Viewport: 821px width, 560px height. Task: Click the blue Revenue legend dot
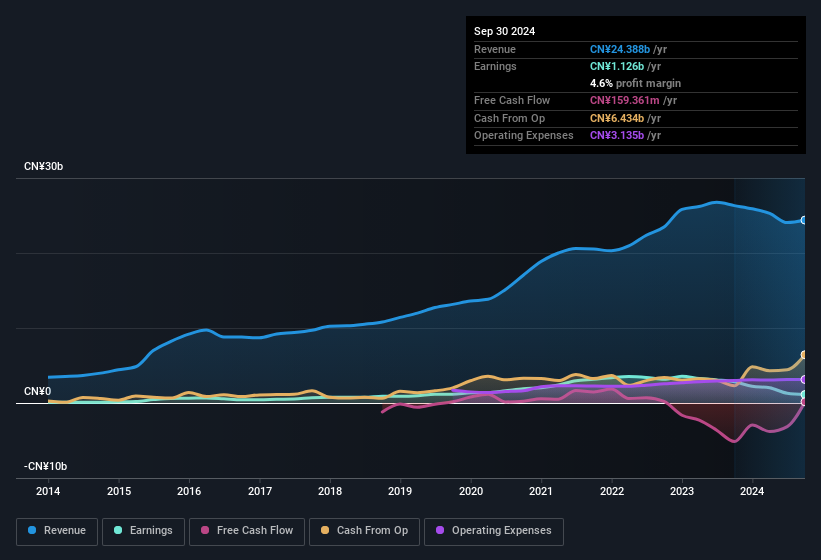click(x=33, y=530)
